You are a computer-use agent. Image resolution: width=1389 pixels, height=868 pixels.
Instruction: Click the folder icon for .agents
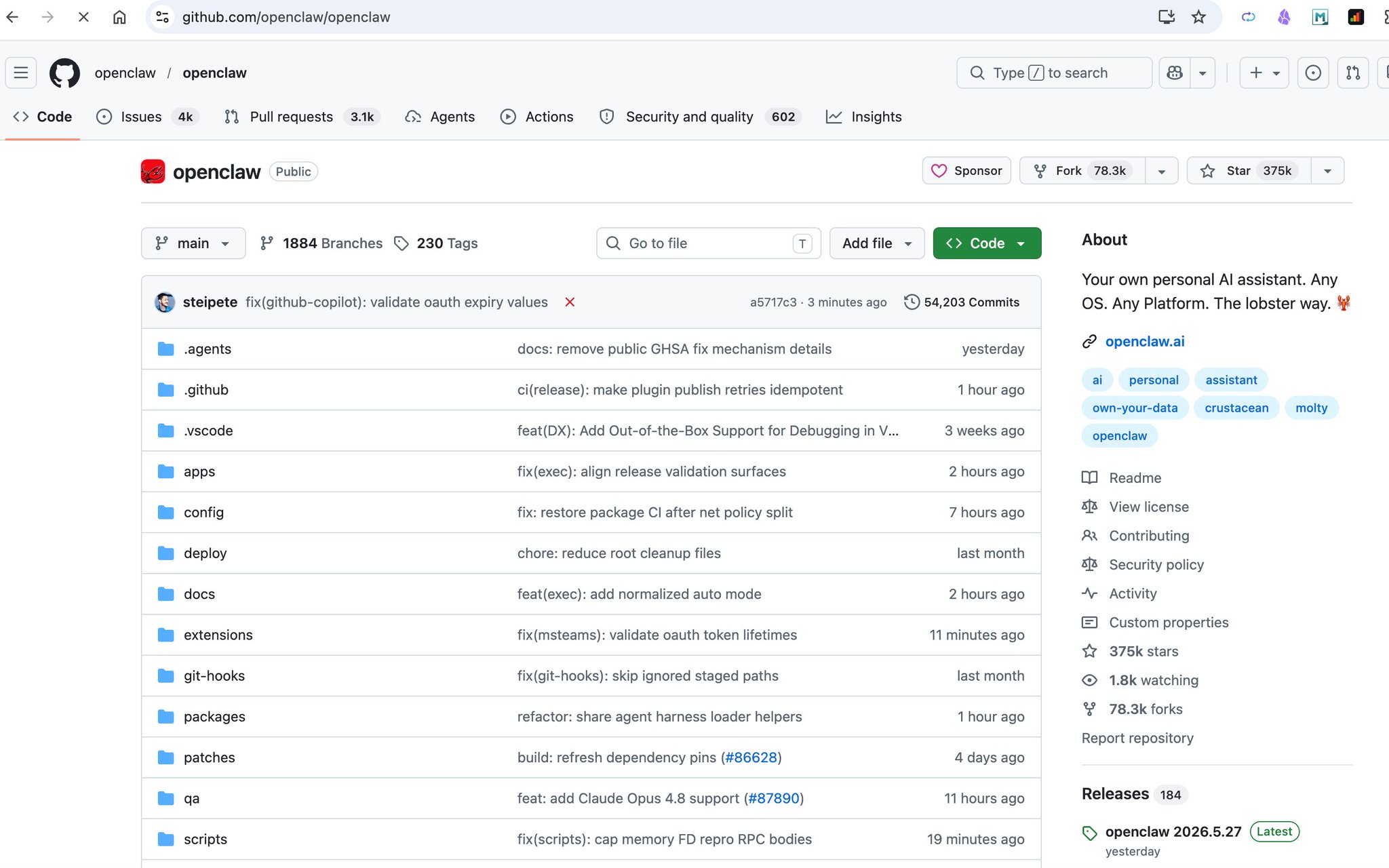[x=165, y=349]
